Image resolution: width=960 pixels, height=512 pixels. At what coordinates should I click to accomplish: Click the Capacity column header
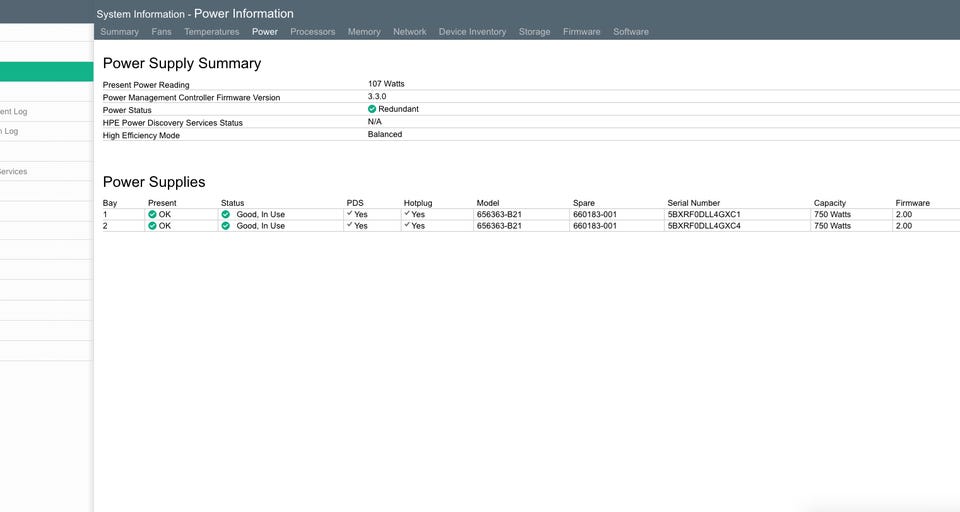tap(830, 203)
